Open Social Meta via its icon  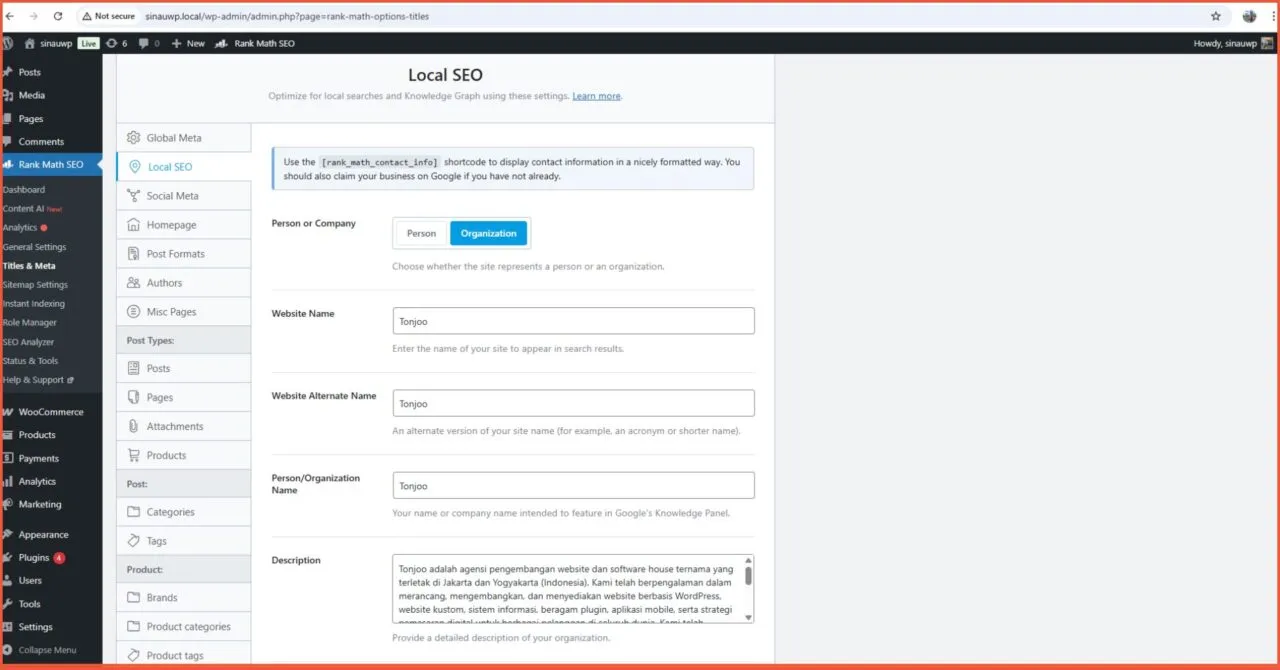[x=133, y=195]
